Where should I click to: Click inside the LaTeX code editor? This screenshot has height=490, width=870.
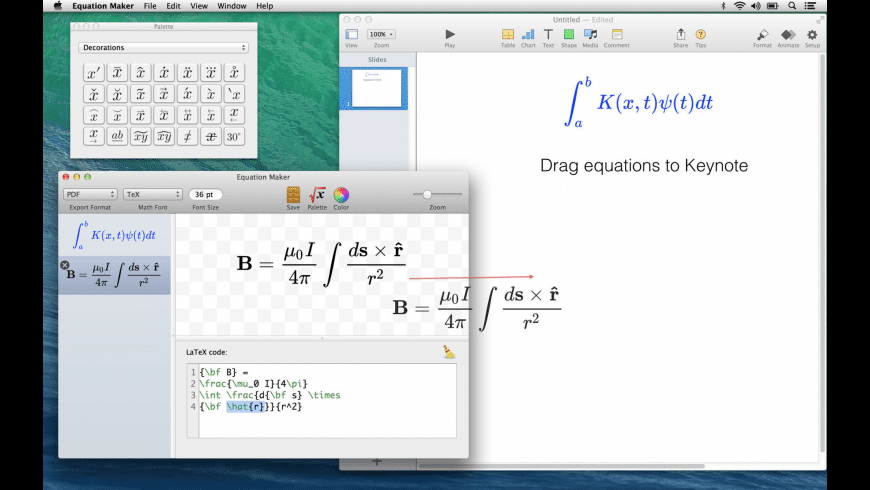327,401
